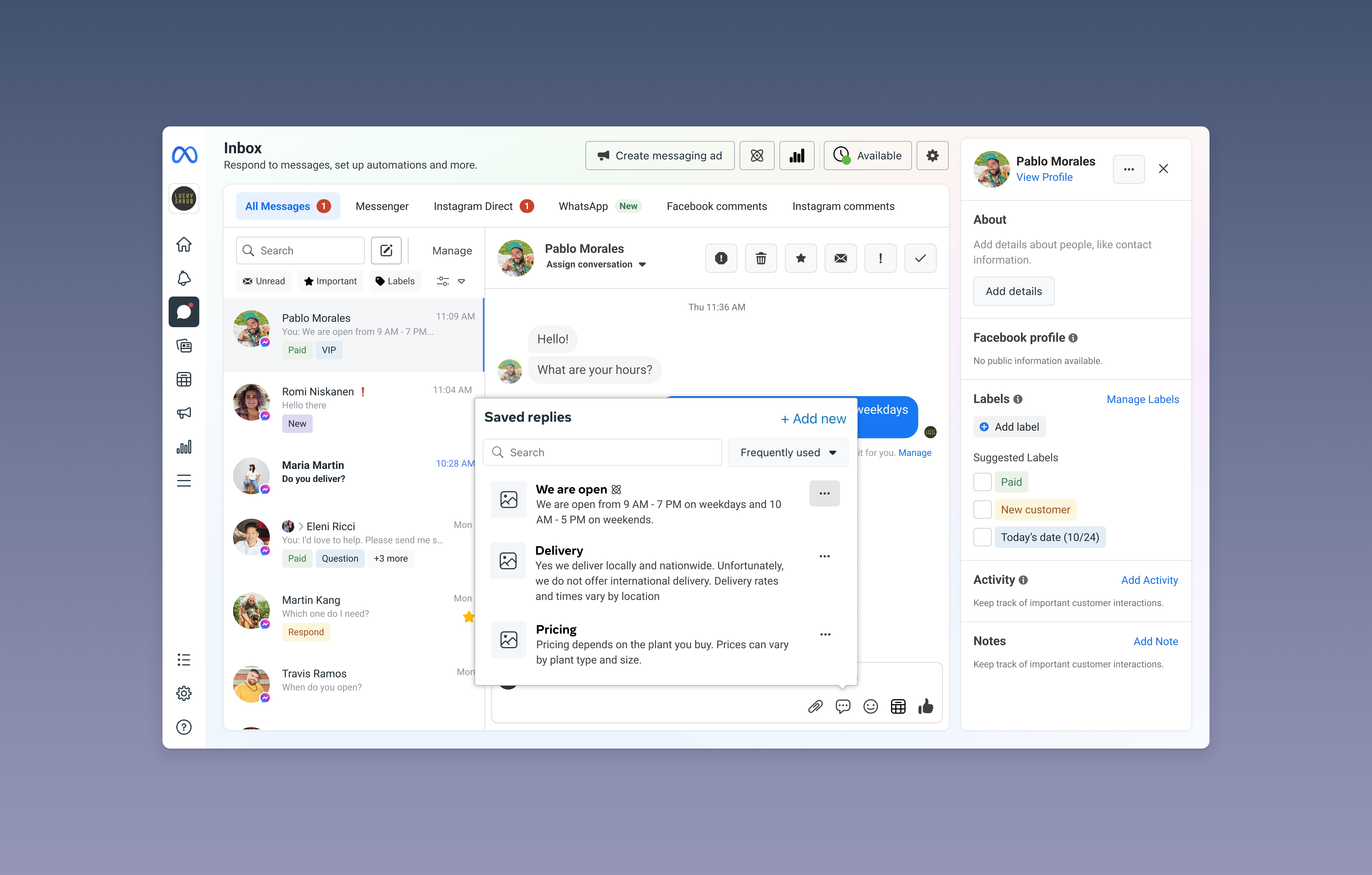The width and height of the screenshot is (1372, 875).
Task: Switch to WhatsApp tab
Action: [x=600, y=206]
